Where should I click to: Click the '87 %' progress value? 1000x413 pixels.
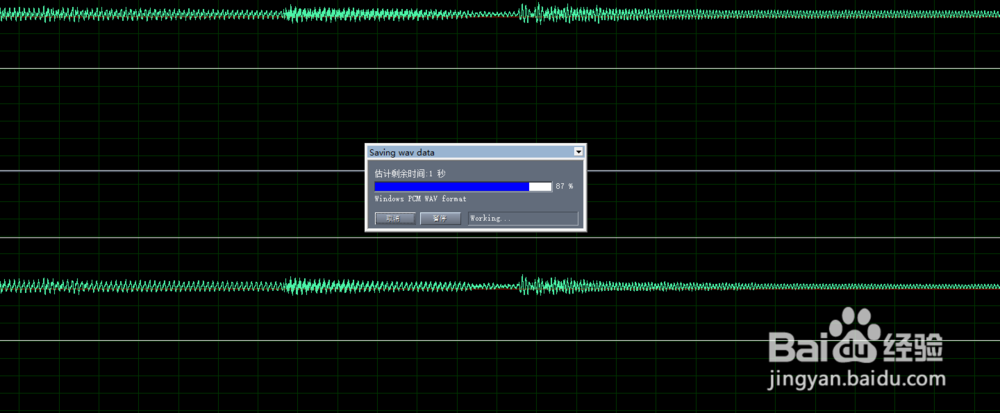[564, 186]
